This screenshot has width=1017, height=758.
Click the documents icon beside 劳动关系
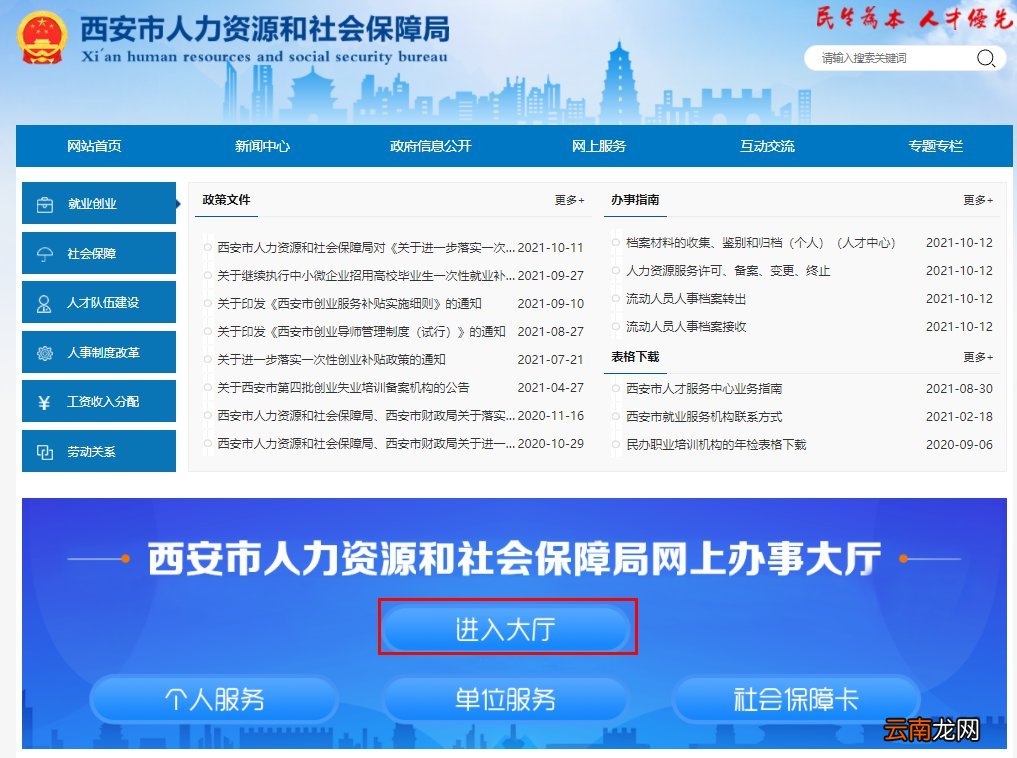(x=43, y=451)
